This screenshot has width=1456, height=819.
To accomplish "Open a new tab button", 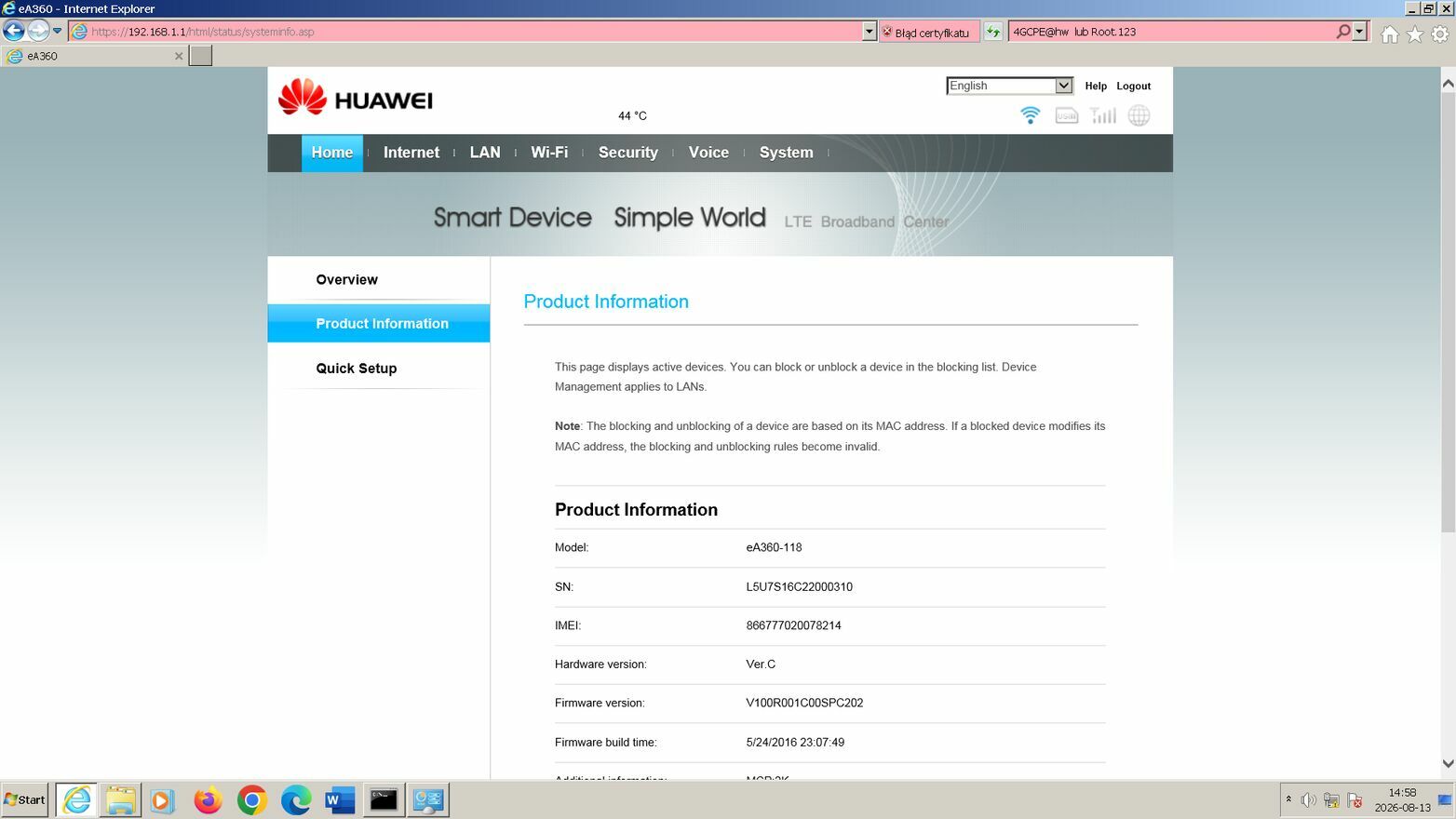I will coord(200,56).
